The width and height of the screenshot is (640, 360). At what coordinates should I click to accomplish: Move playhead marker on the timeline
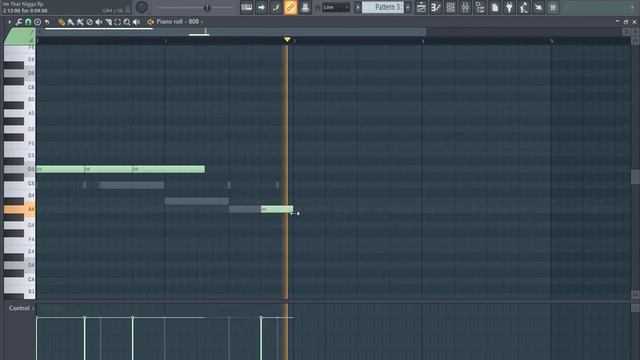[x=287, y=40]
